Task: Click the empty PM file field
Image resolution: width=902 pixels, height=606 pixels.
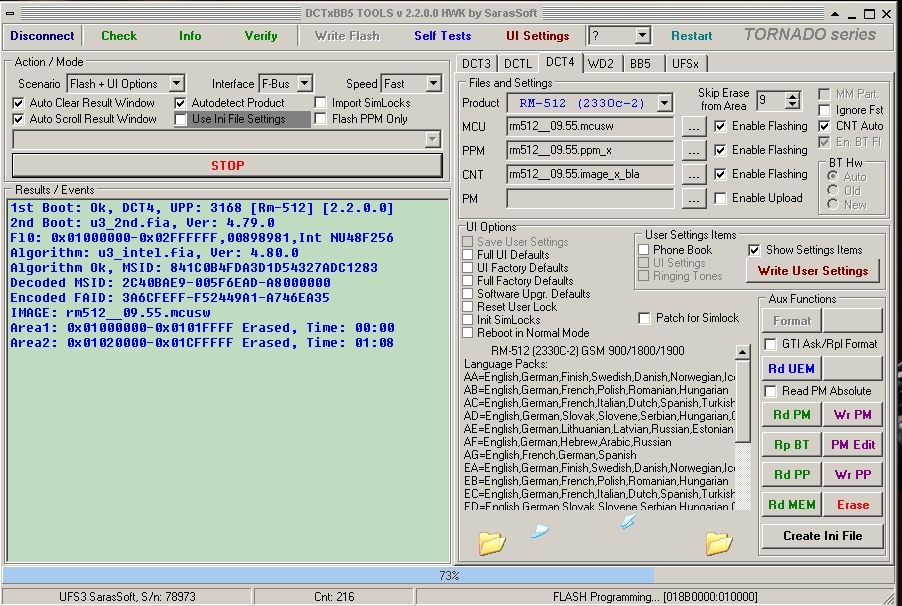Action: [x=590, y=199]
